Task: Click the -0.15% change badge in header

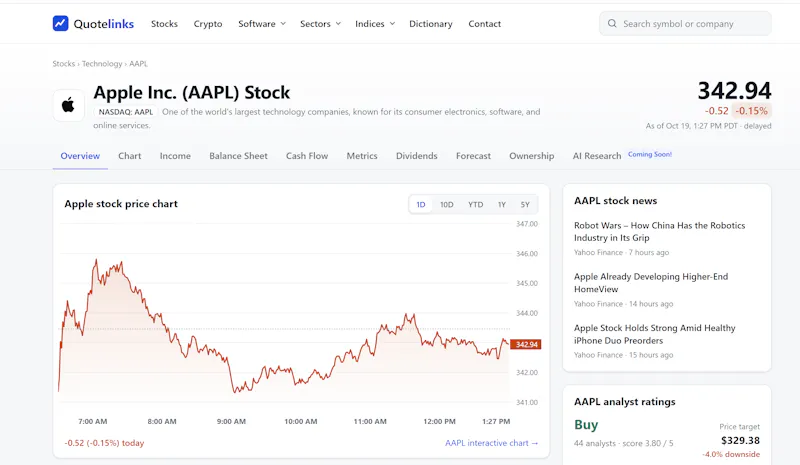Action: click(x=751, y=111)
